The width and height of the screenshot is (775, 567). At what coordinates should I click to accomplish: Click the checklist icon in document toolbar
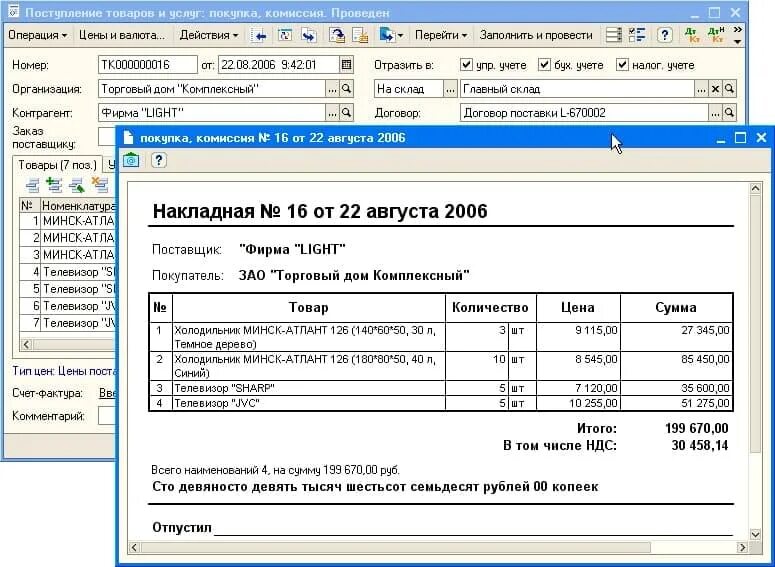(x=638, y=35)
